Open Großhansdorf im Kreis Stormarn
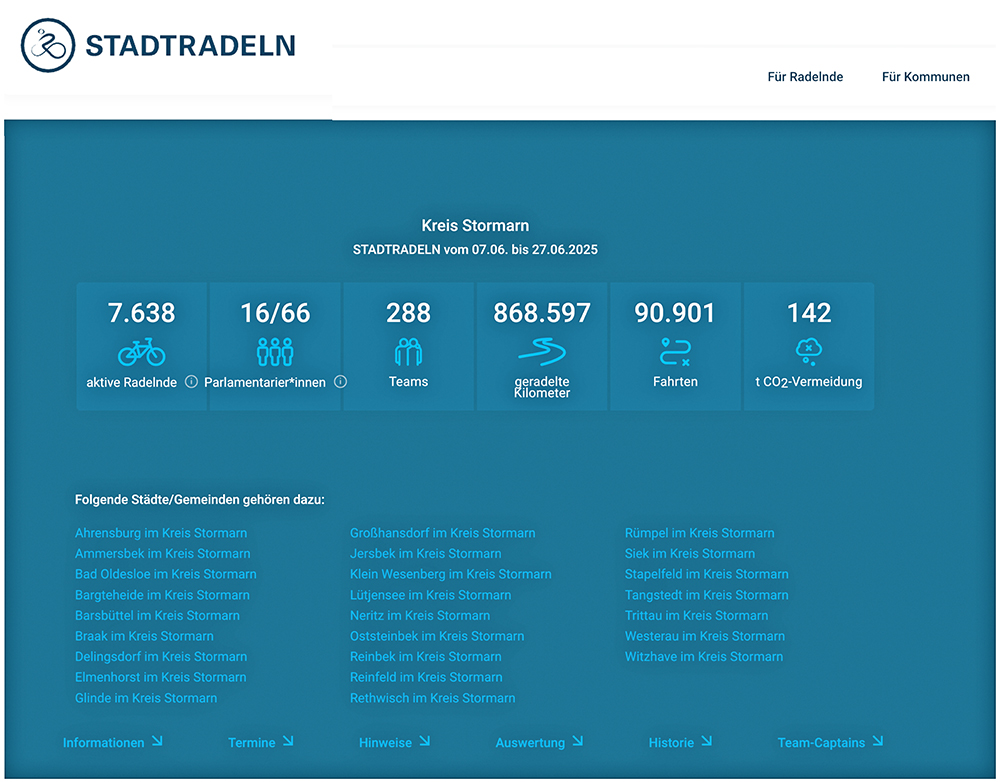This screenshot has height=782, width=1000. 443,533
